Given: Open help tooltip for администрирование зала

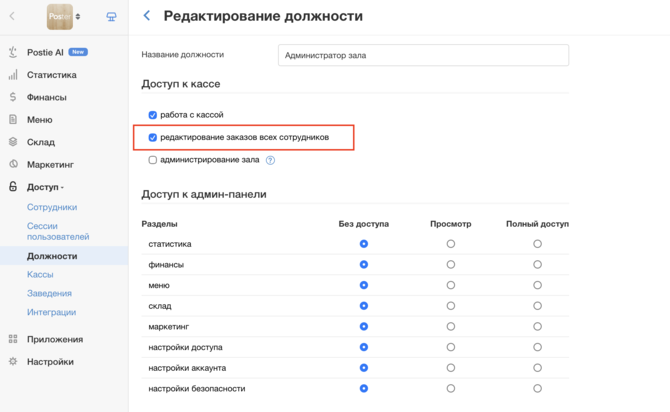Looking at the screenshot, I should click(x=270, y=160).
